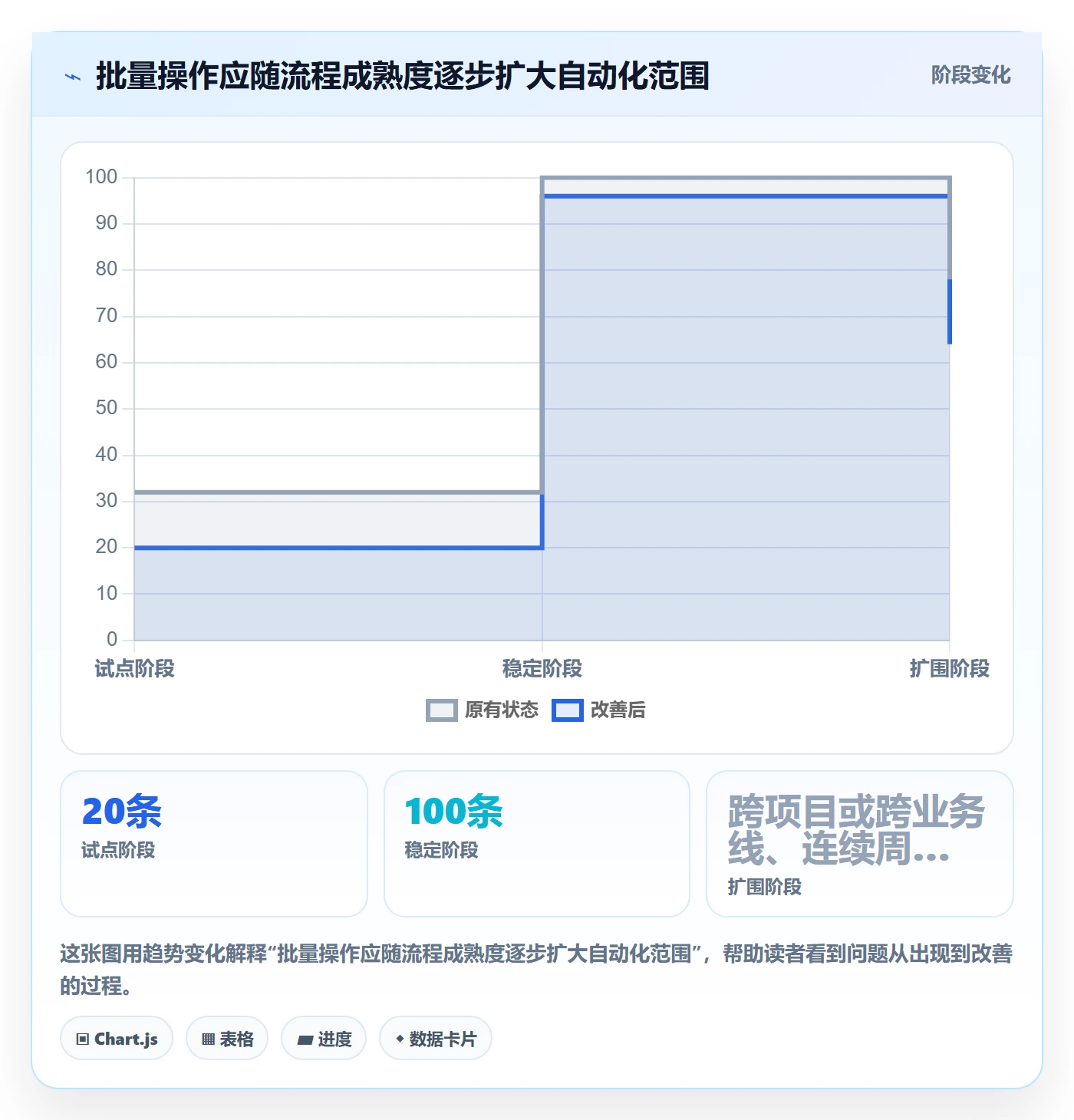The image size is (1074, 1120).
Task: Click the y-axis tick label 30
Action: click(x=107, y=501)
